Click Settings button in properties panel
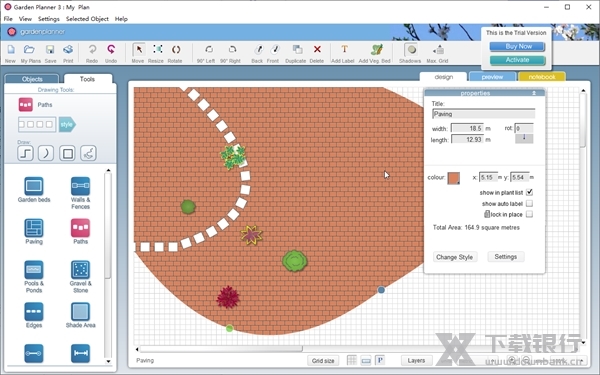Image resolution: width=600 pixels, height=375 pixels. pos(505,257)
